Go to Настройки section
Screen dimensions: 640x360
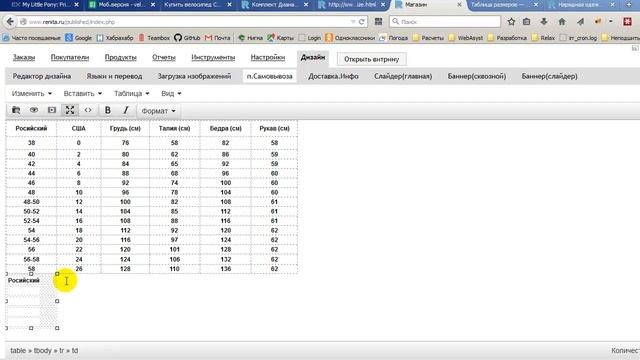tap(268, 58)
